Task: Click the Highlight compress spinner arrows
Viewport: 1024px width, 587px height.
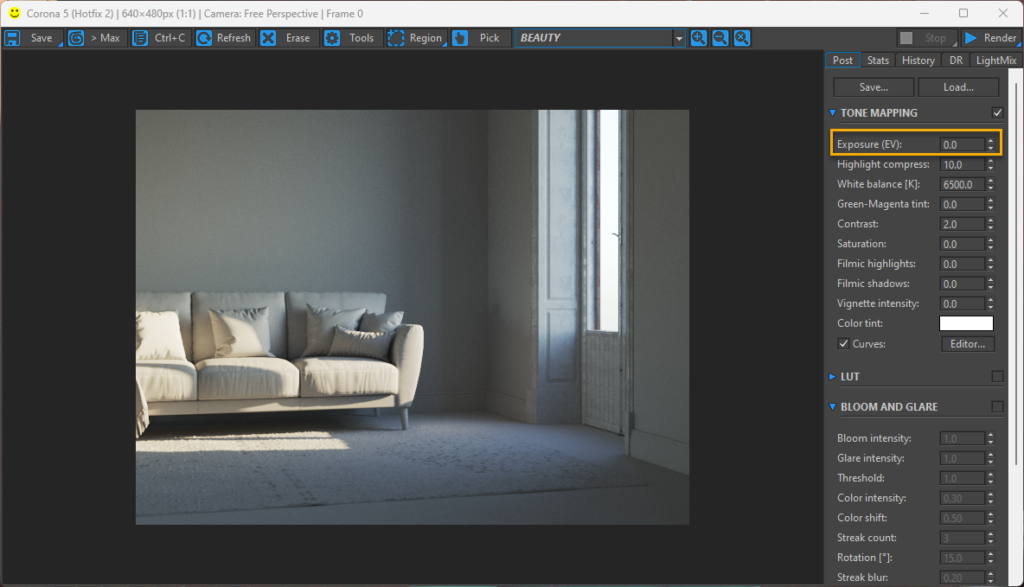Action: (x=991, y=165)
